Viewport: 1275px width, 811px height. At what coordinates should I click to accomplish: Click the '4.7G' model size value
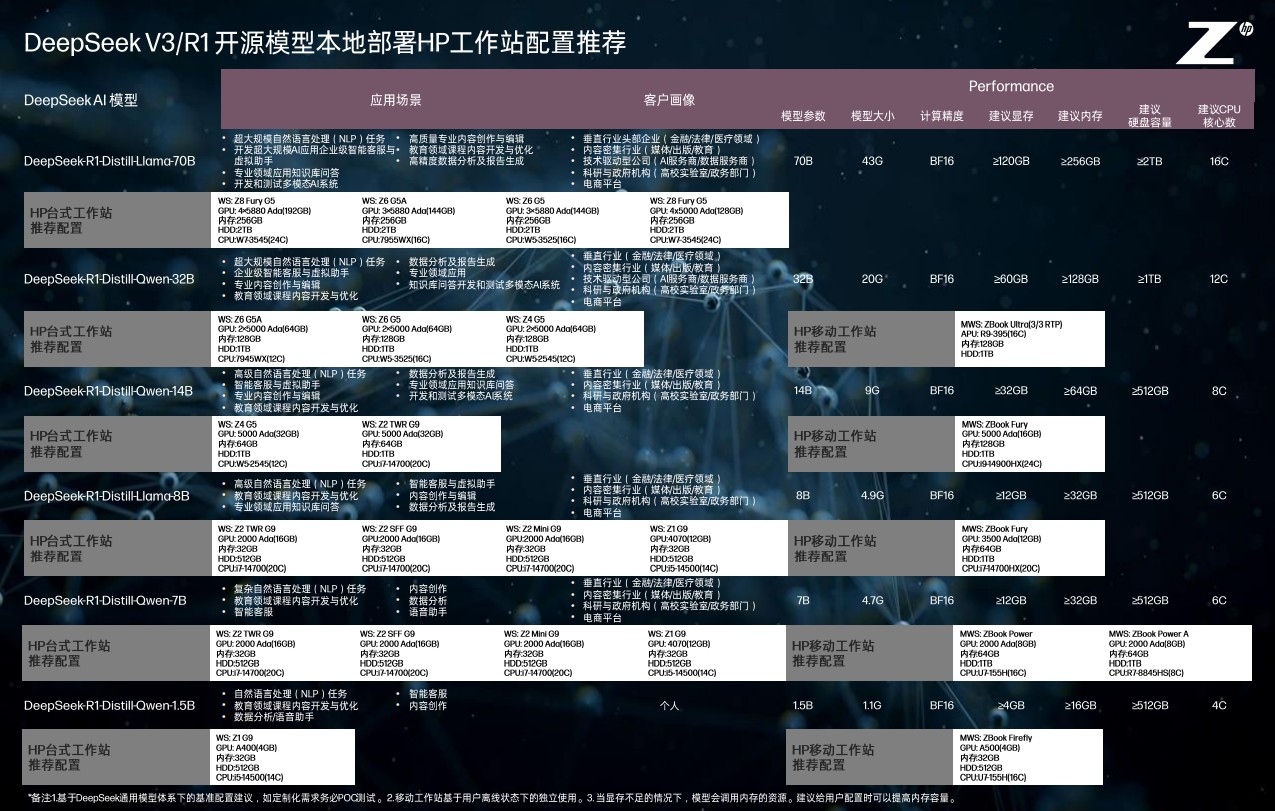[x=873, y=601]
